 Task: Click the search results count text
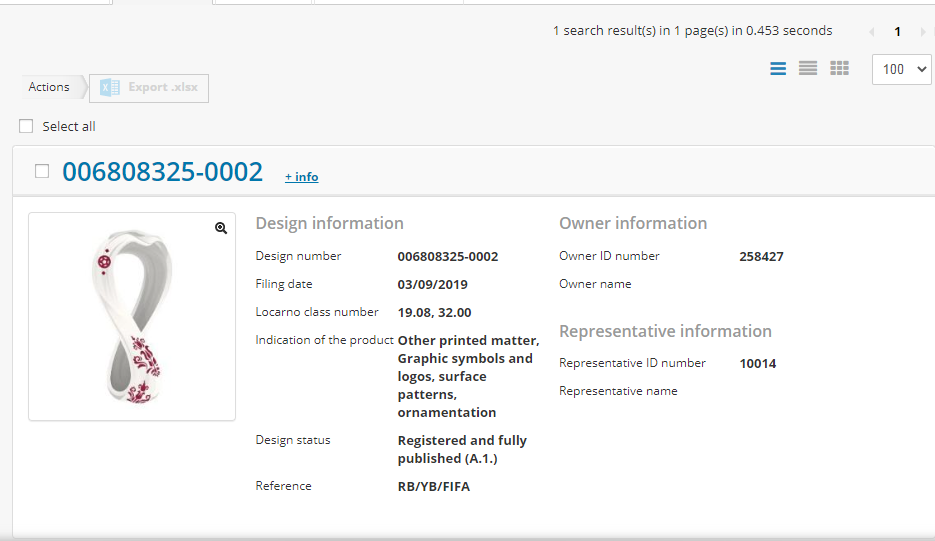pyautogui.click(x=692, y=31)
